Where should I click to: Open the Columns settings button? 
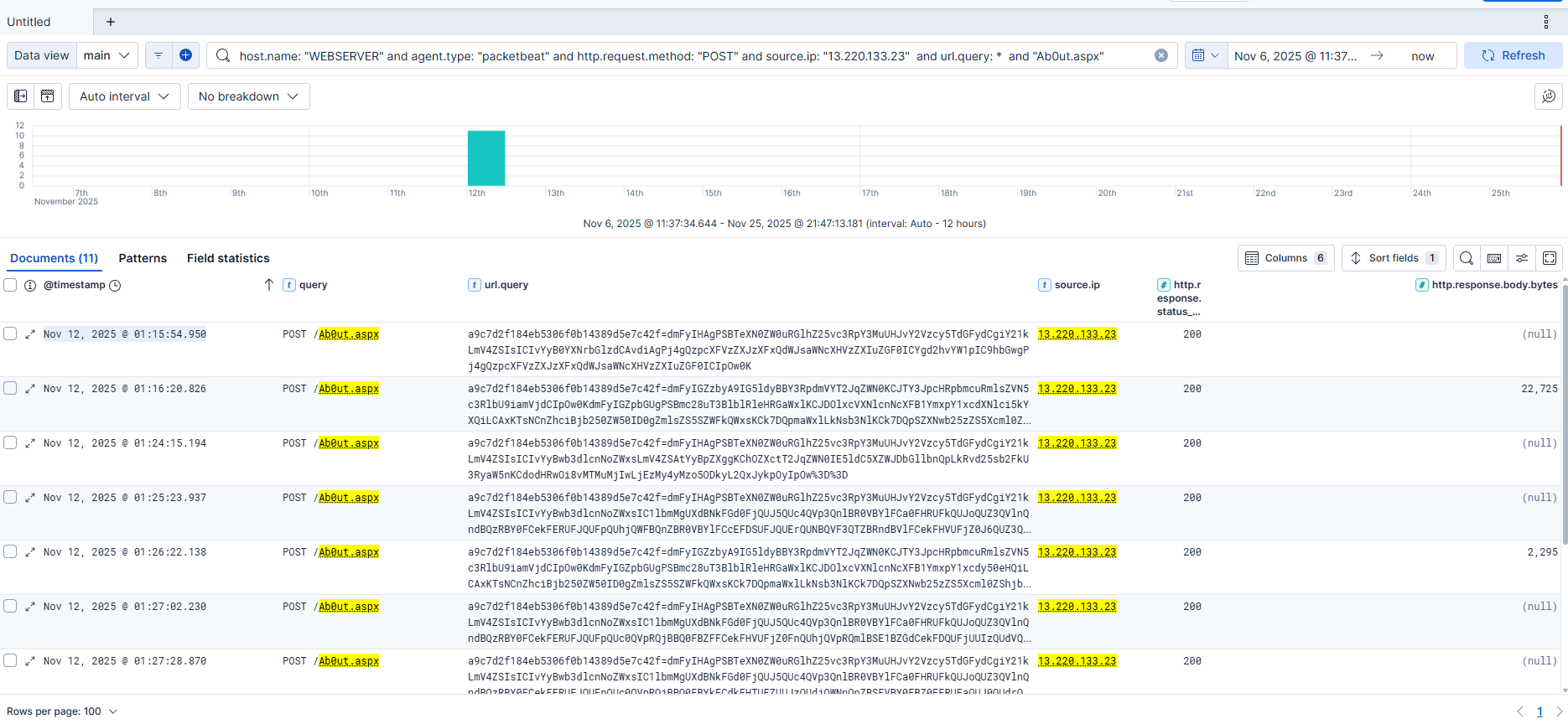coord(1285,258)
